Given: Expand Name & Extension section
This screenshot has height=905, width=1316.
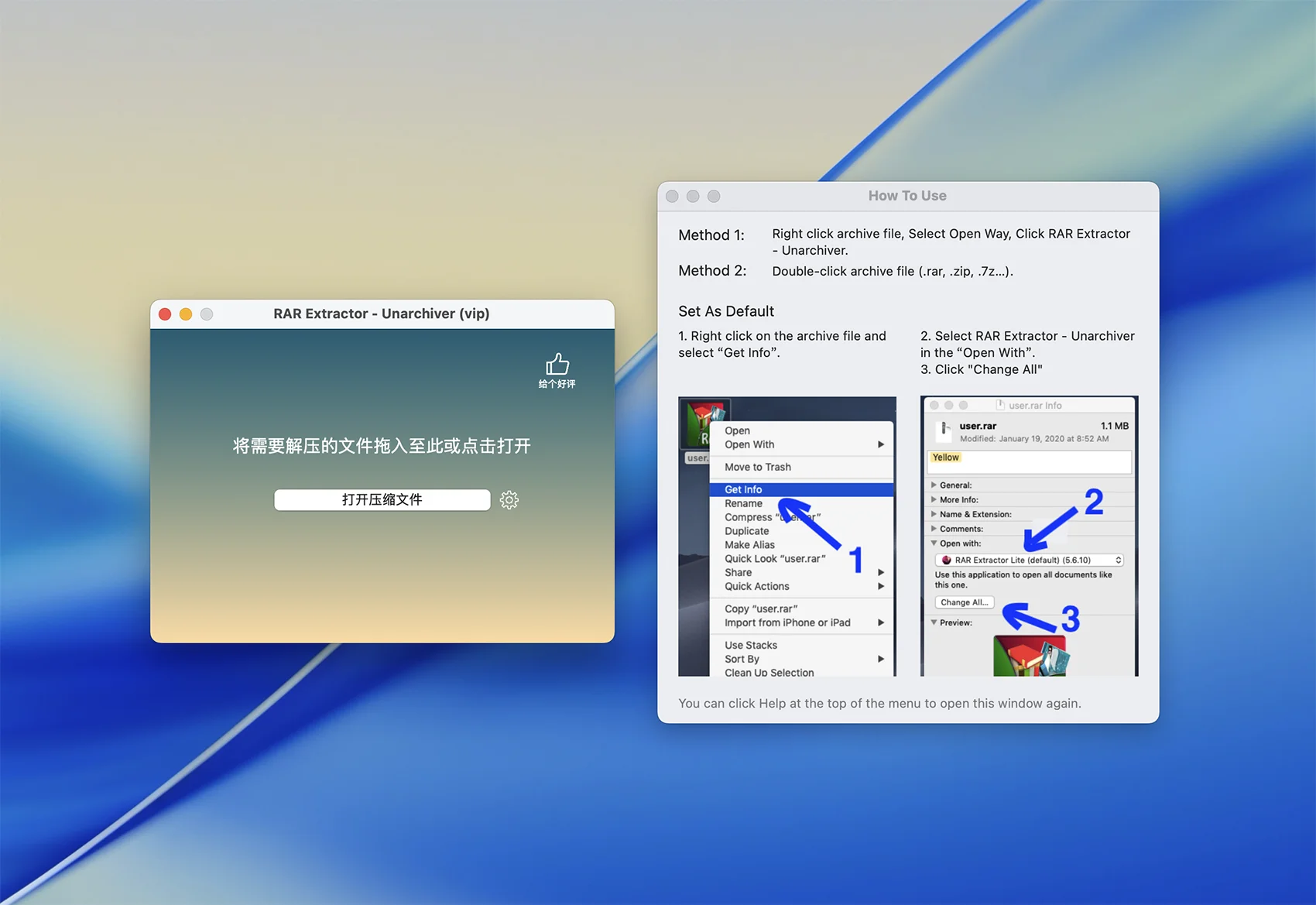Looking at the screenshot, I should point(934,514).
